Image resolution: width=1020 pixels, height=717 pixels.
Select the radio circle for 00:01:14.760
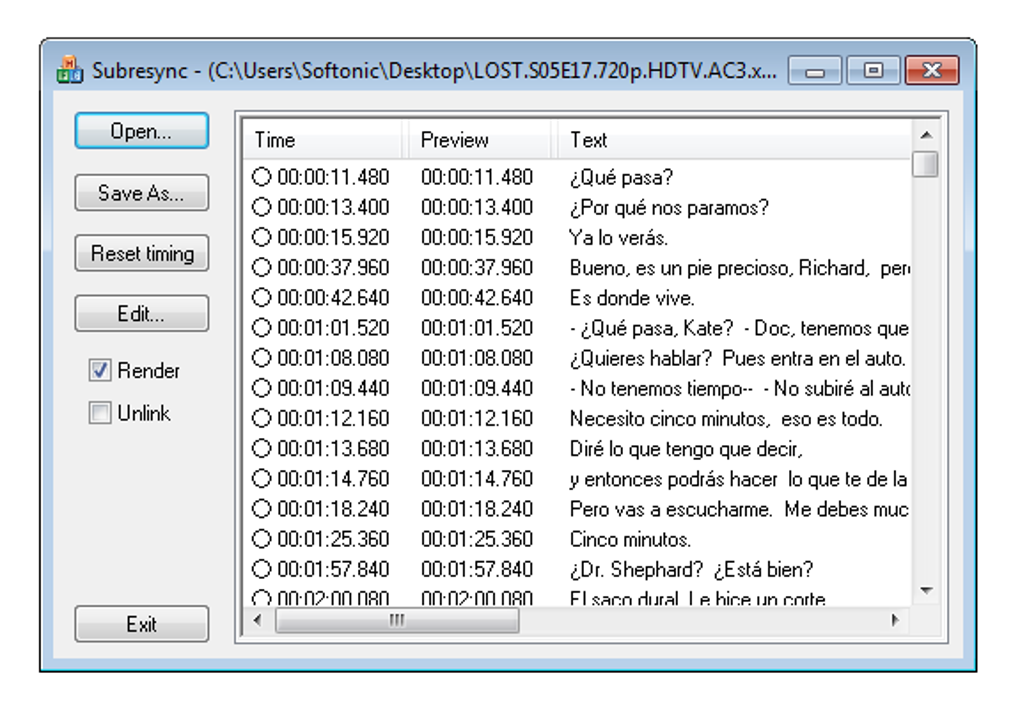[x=262, y=478]
